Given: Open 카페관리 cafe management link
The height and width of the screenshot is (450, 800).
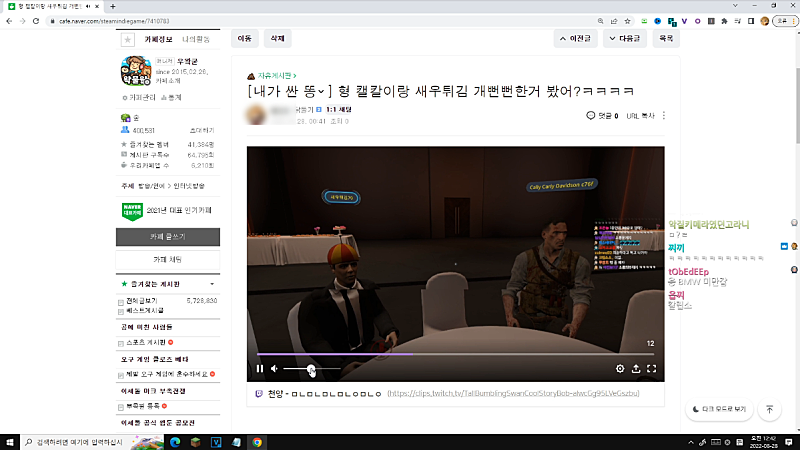Looking at the screenshot, I should pos(139,97).
